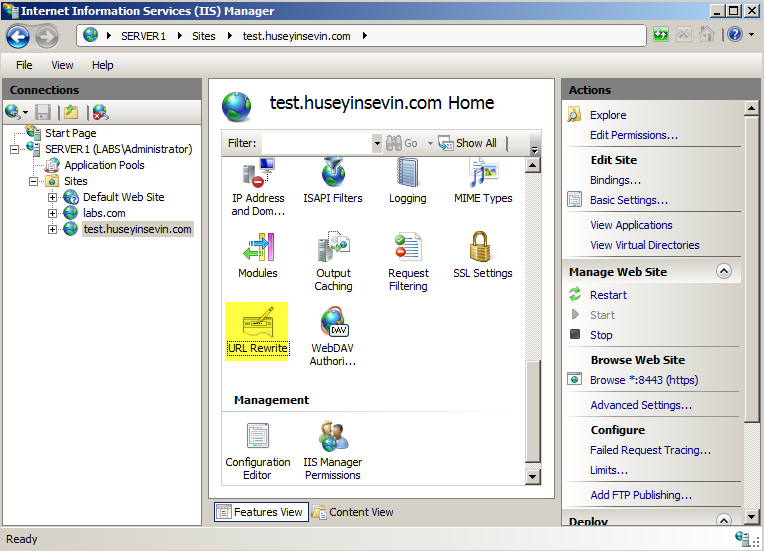Click SERVER1 in the address breadcrumb
This screenshot has height=551, width=764.
point(143,36)
